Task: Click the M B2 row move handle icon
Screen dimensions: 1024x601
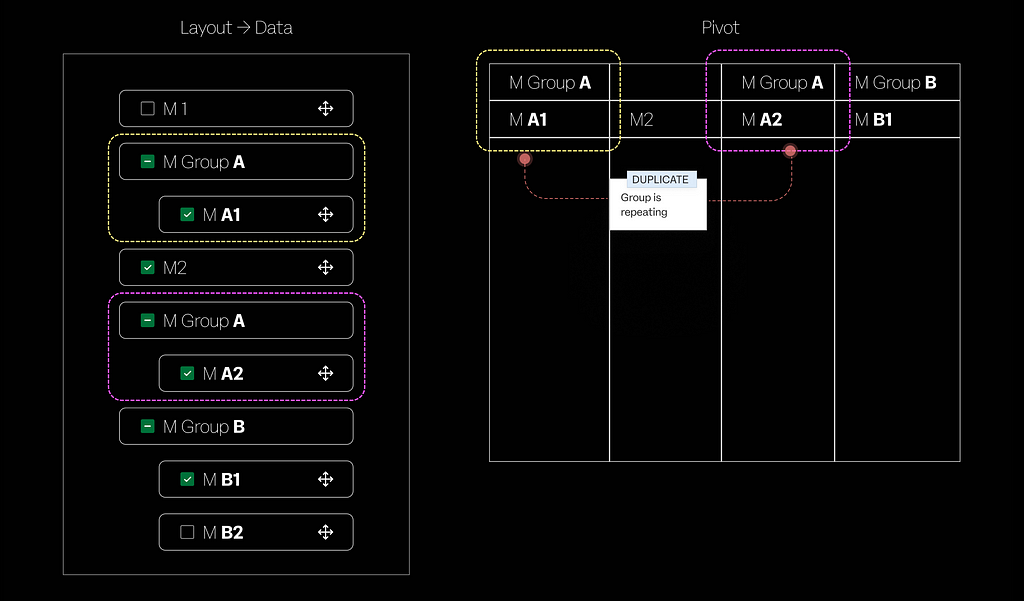Action: (x=325, y=532)
